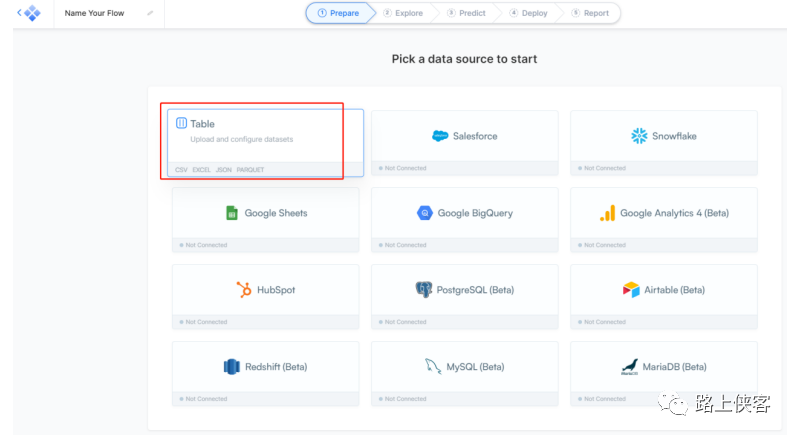
Task: Click Not Connected status under Redshift
Action: coord(204,399)
